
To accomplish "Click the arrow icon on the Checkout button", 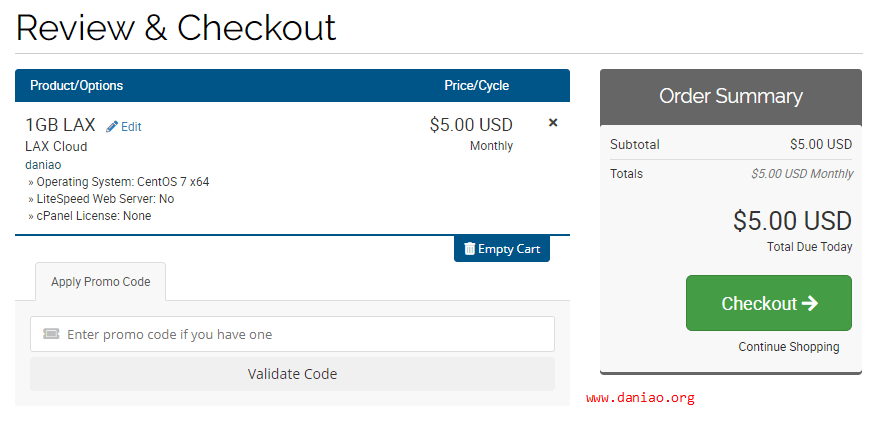I will [x=810, y=303].
